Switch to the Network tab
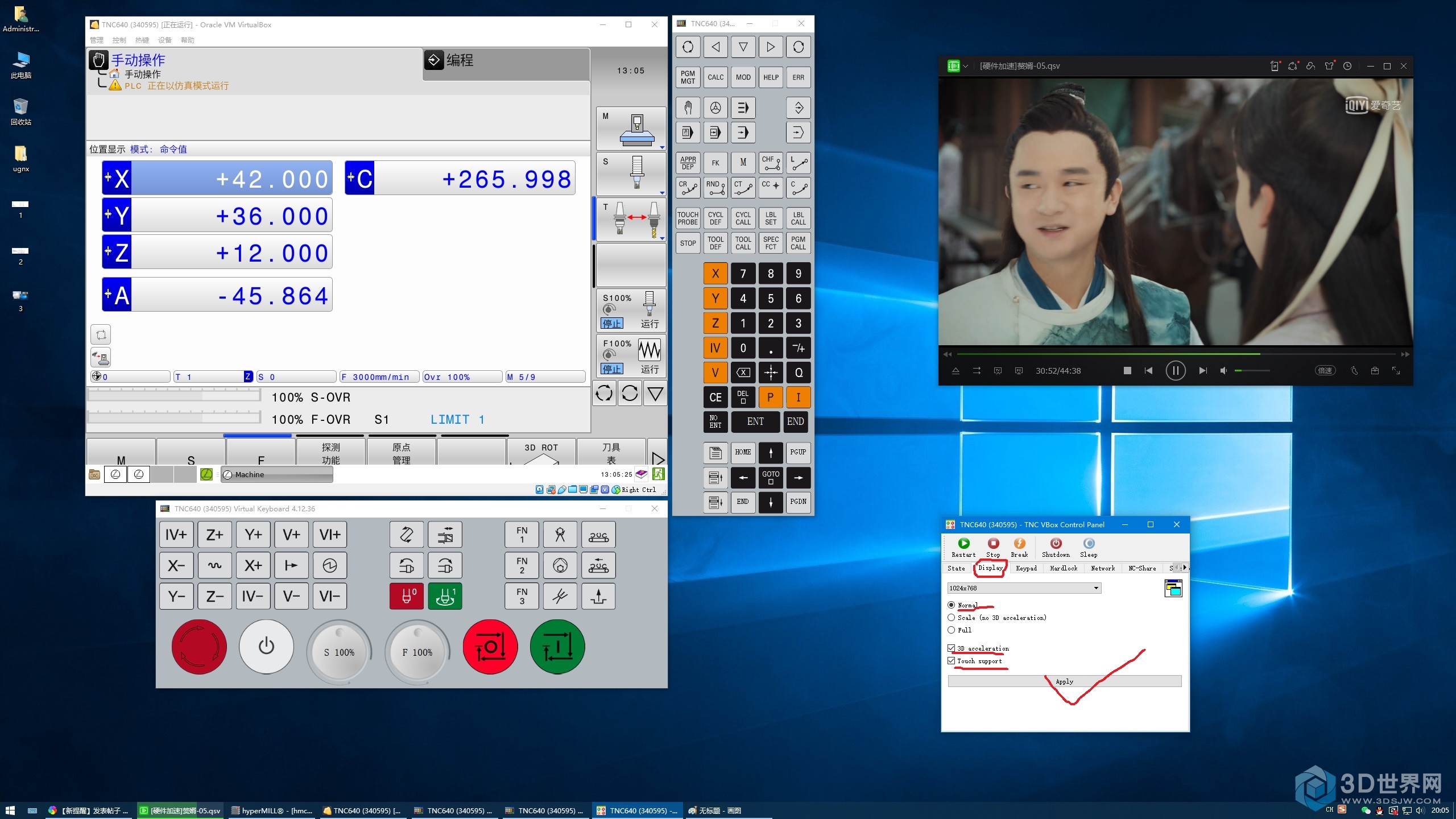The image size is (1456, 819). pos(1103,568)
